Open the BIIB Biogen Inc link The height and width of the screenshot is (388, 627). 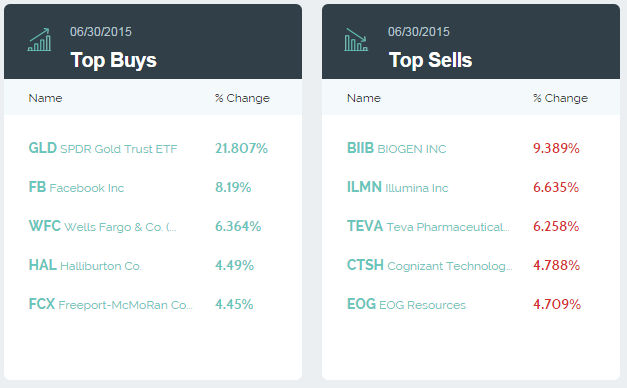coord(396,148)
